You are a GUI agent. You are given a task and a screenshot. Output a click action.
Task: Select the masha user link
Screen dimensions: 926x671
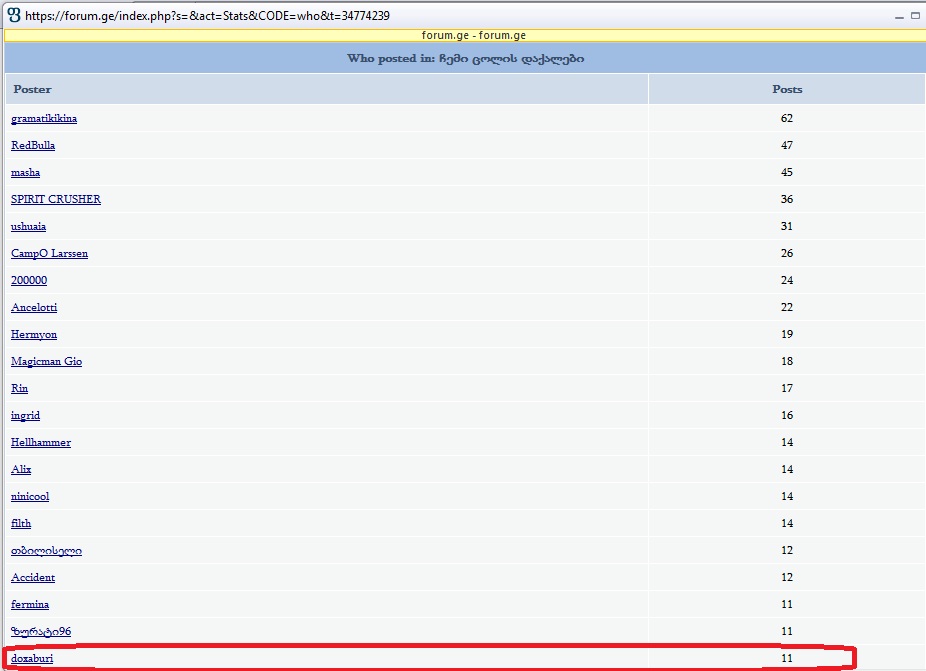(x=26, y=173)
